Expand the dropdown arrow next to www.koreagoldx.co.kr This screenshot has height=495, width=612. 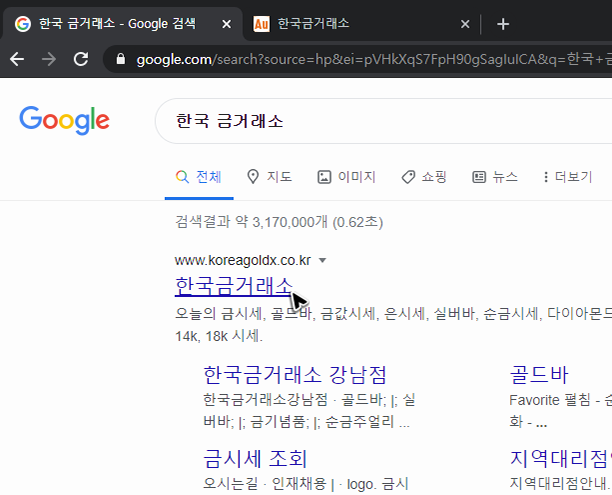(322, 260)
